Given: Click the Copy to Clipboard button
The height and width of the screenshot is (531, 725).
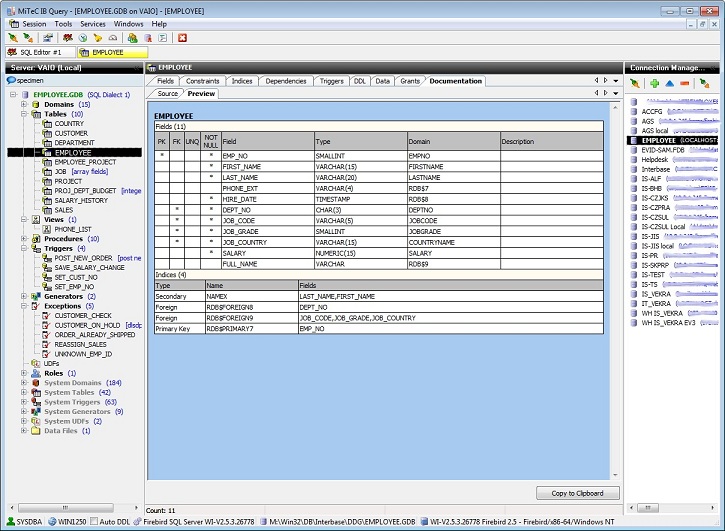Looking at the screenshot, I should [x=577, y=493].
